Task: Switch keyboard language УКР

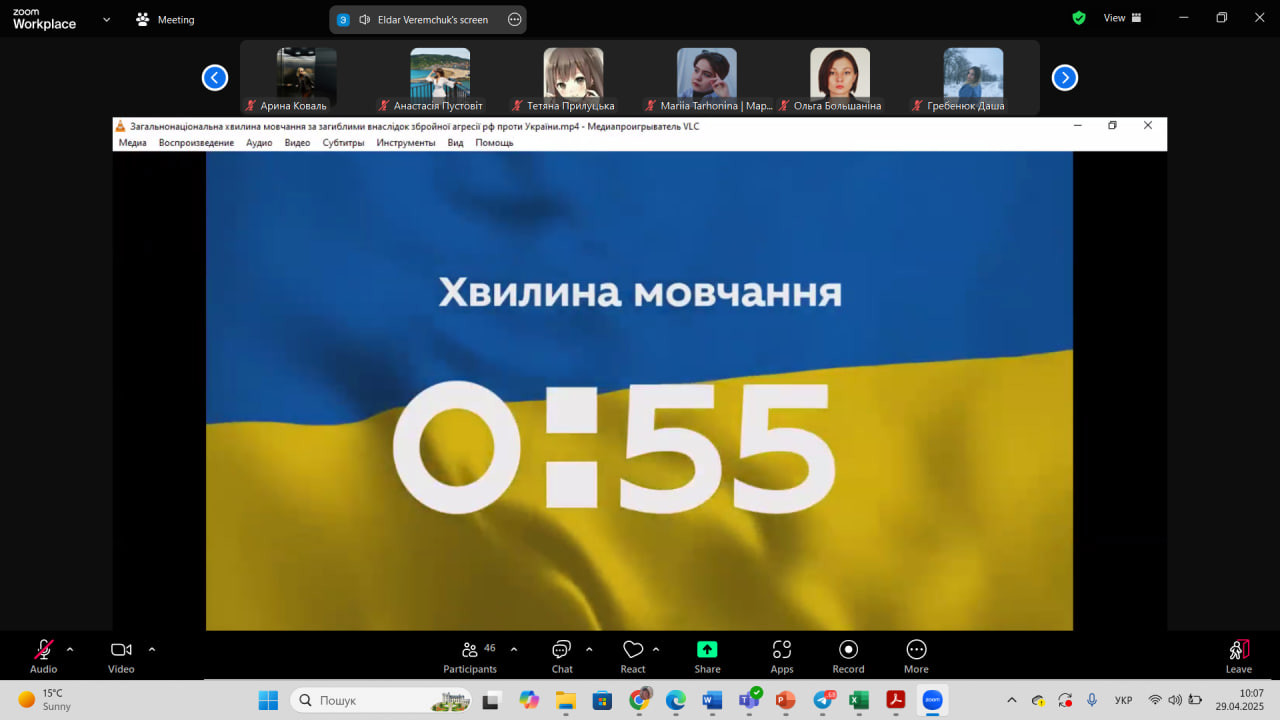Action: point(1123,700)
